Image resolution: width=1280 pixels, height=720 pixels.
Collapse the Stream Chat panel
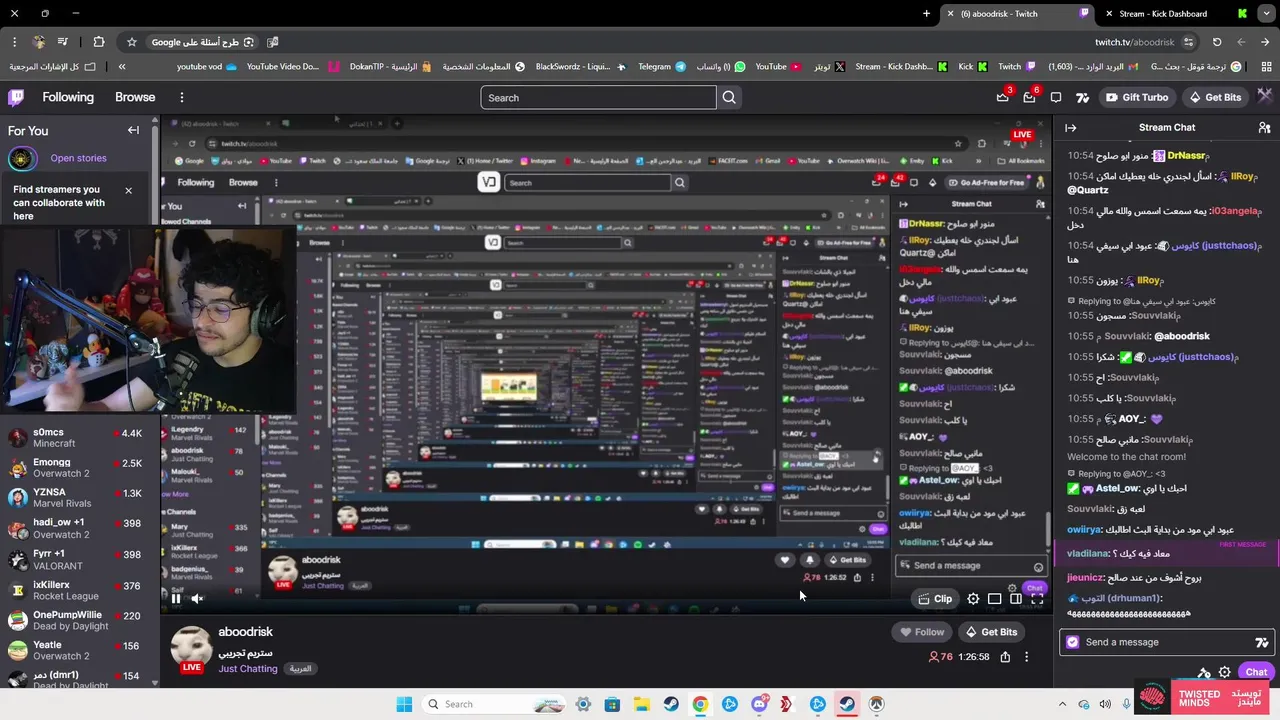tap(1070, 128)
